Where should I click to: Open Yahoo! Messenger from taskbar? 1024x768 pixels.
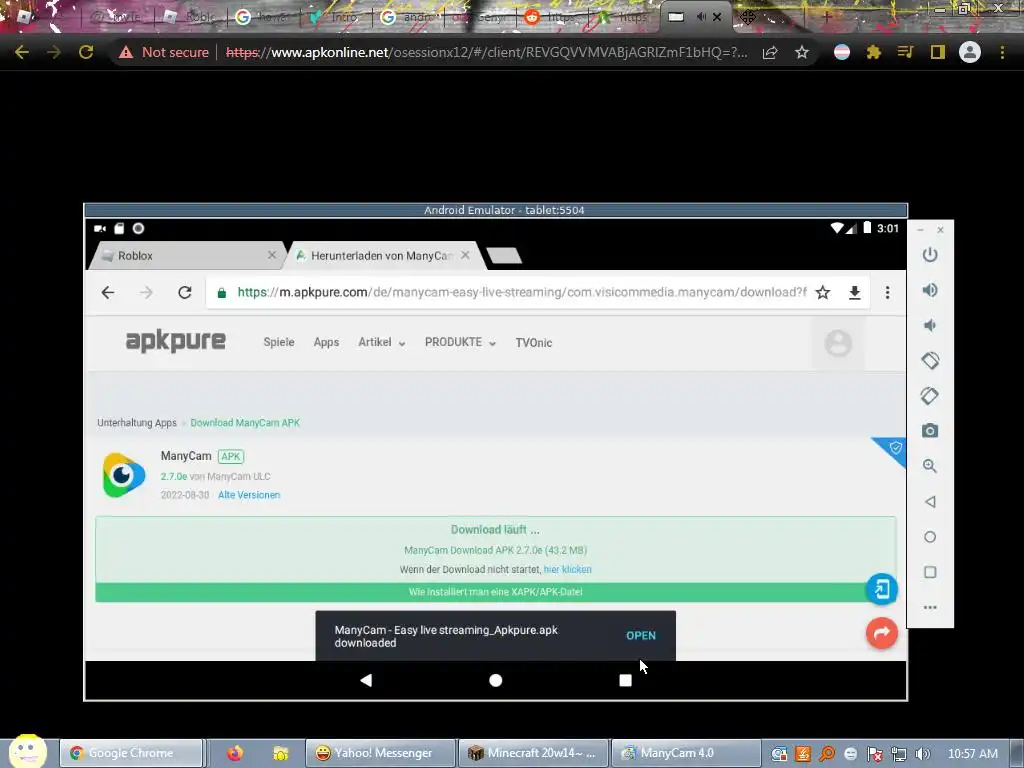tap(381, 753)
